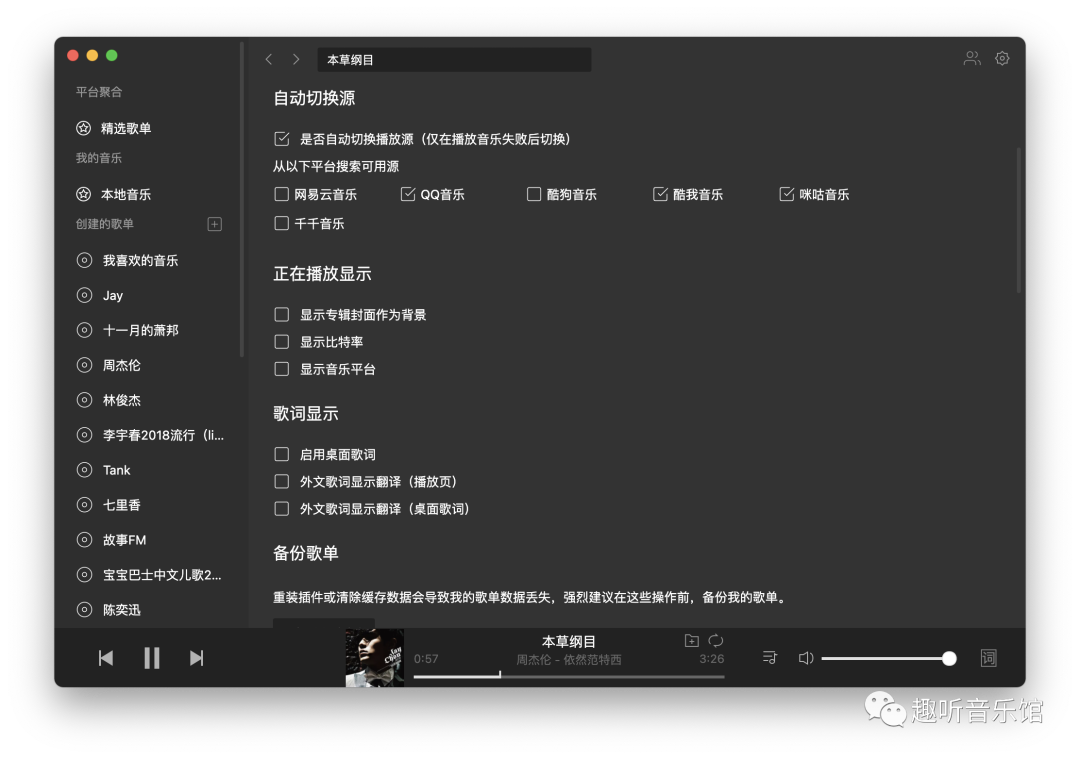Click the disc icon beside 周杰伦
1080x759 pixels.
(x=84, y=365)
